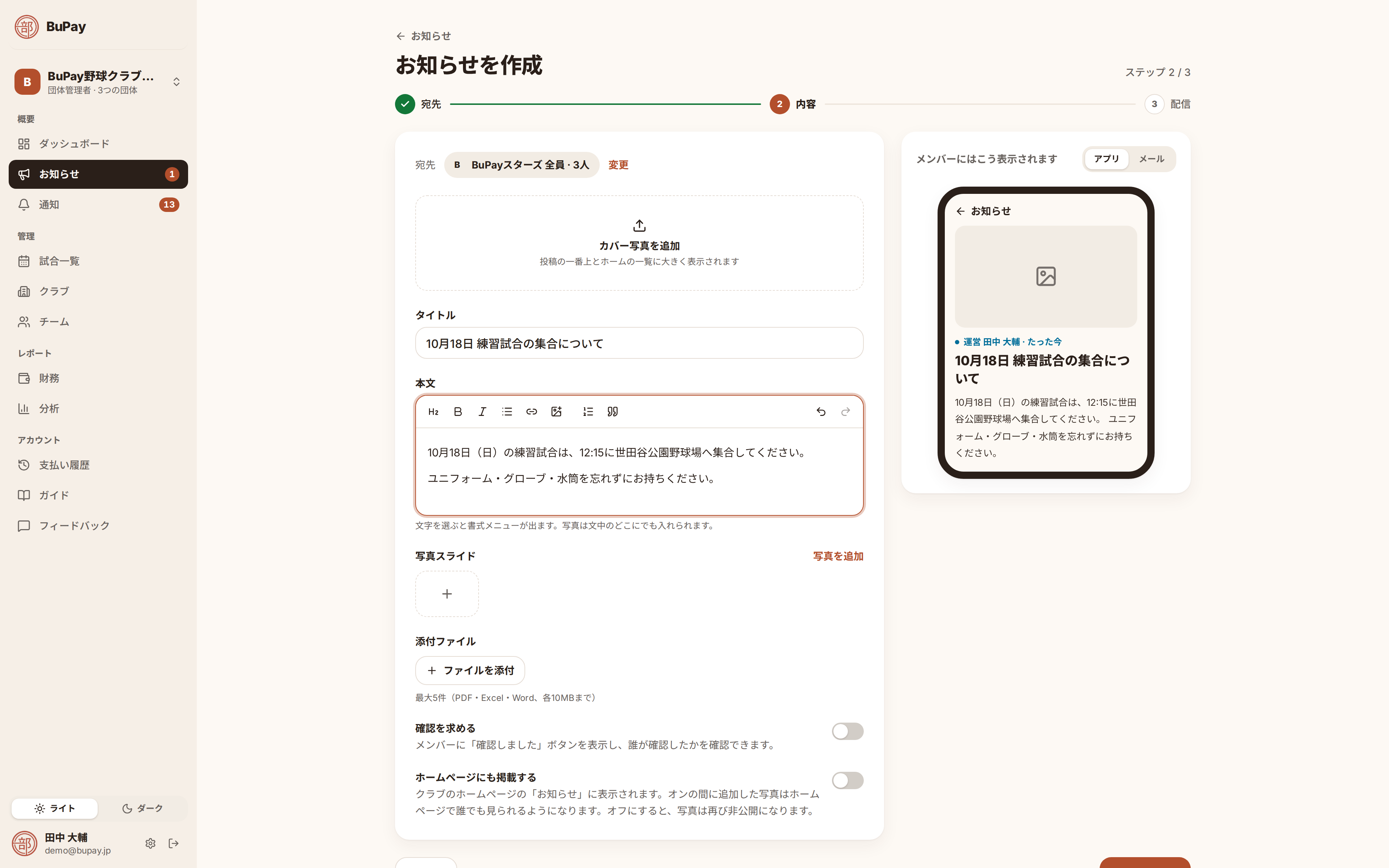Click 写真を追加 link
1389x868 pixels.
coord(838,556)
